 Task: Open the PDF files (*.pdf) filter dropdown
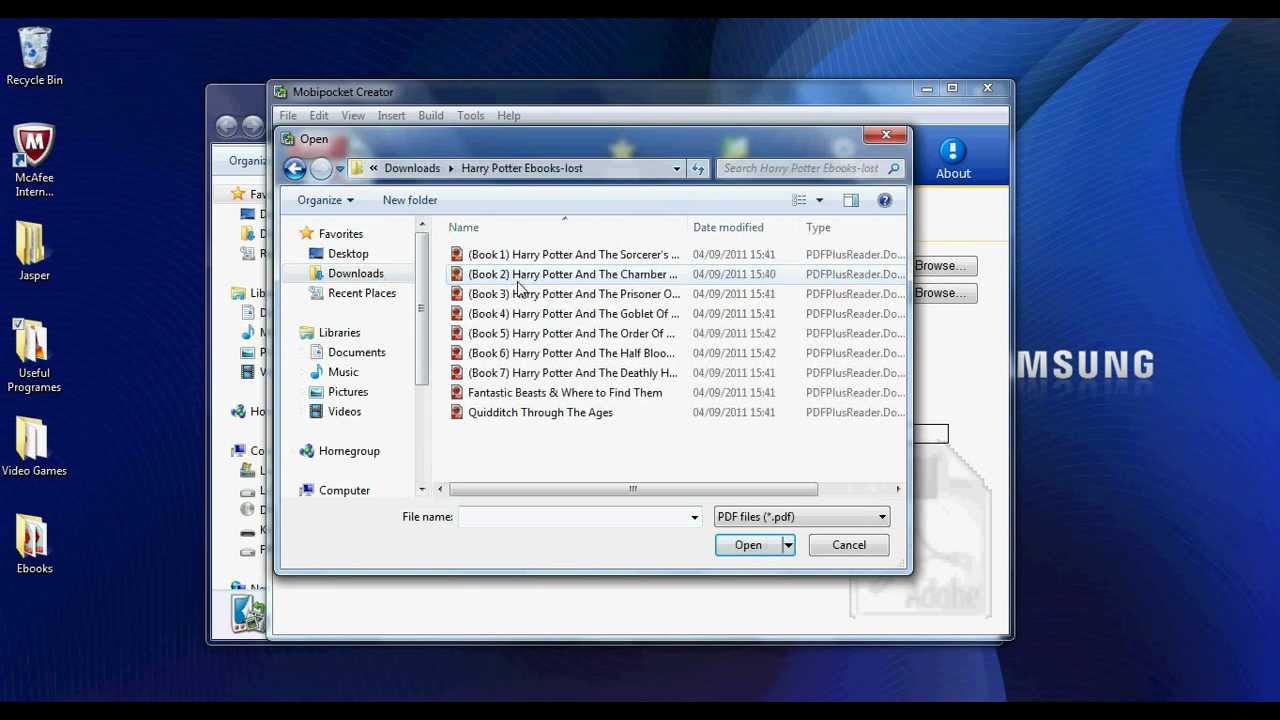tap(802, 517)
